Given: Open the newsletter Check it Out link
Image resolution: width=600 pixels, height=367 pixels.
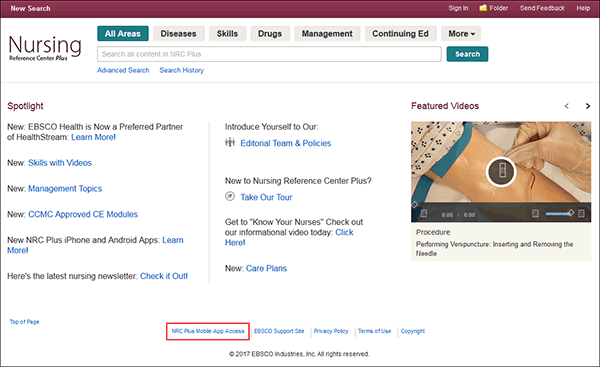Looking at the screenshot, I should [x=164, y=276].
